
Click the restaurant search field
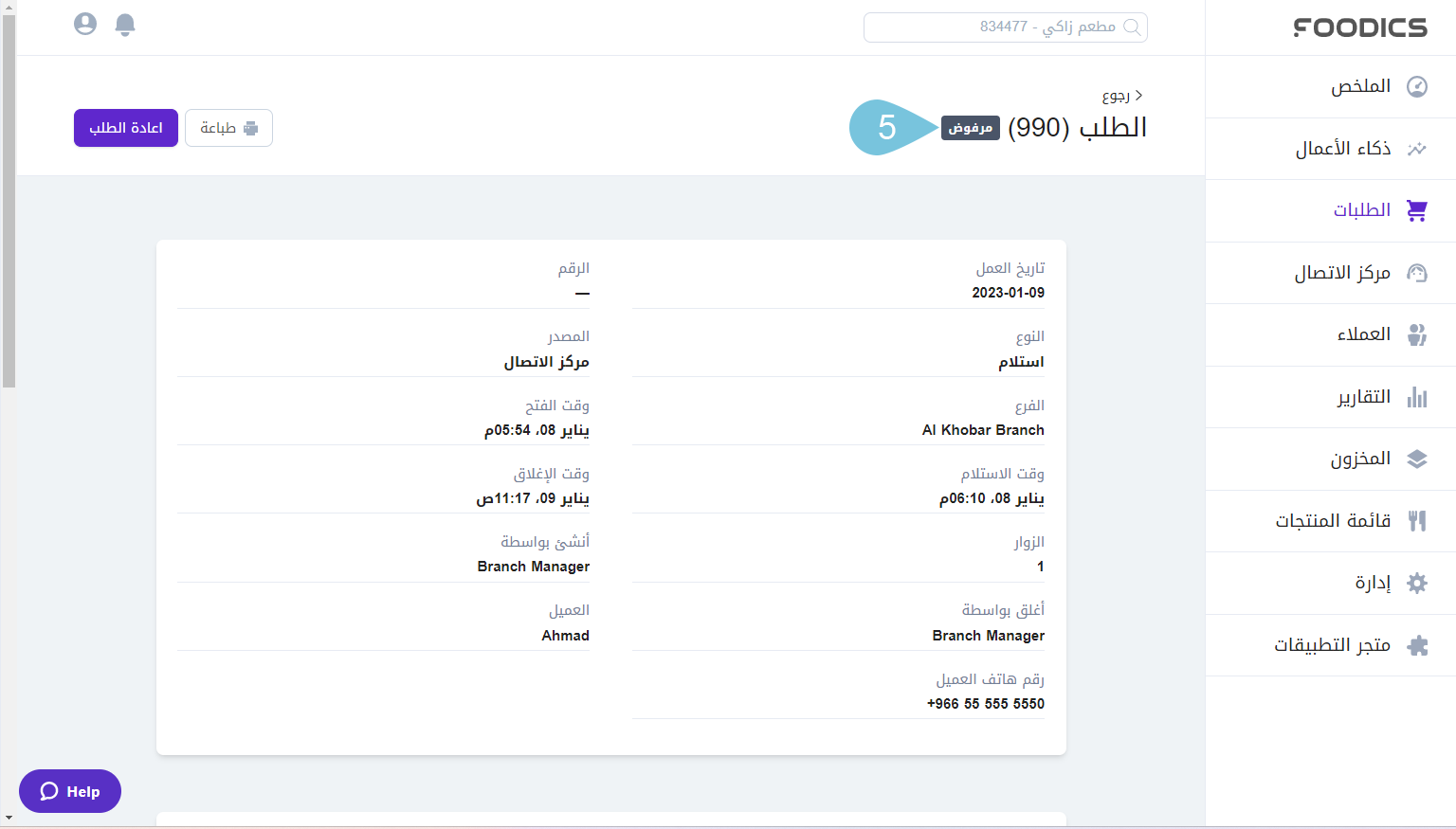pyautogui.click(x=1005, y=27)
